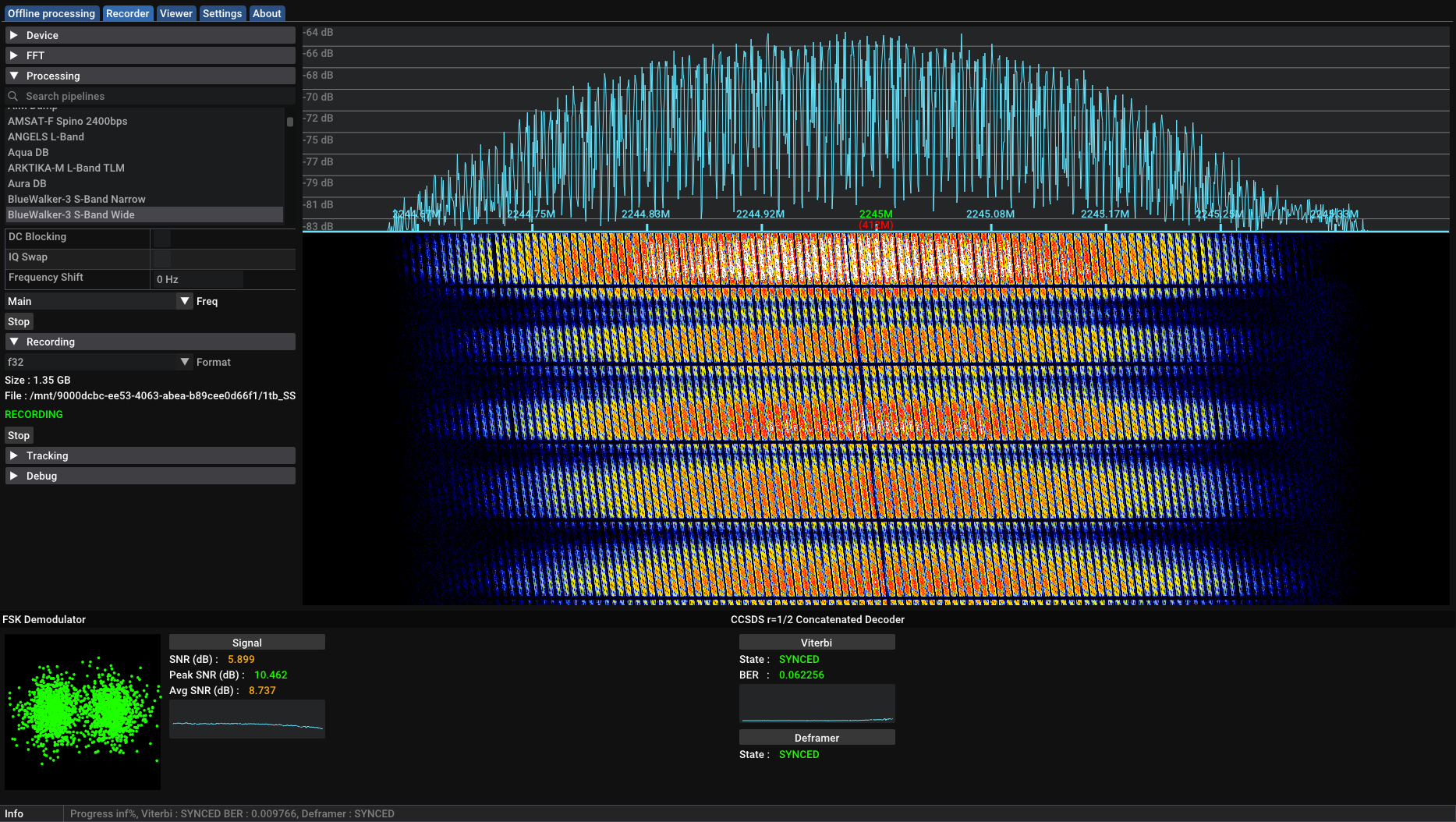This screenshot has height=822, width=1456.
Task: Collapse the Processing section
Action: coord(14,76)
